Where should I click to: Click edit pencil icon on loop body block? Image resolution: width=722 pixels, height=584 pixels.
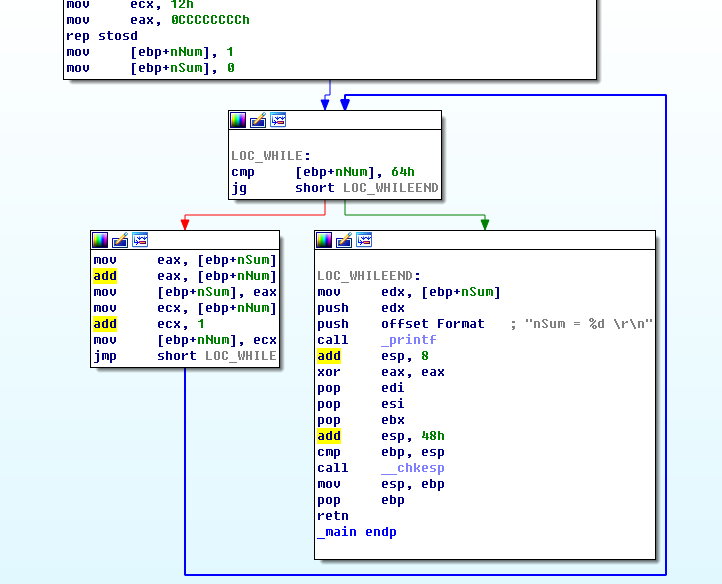point(120,240)
